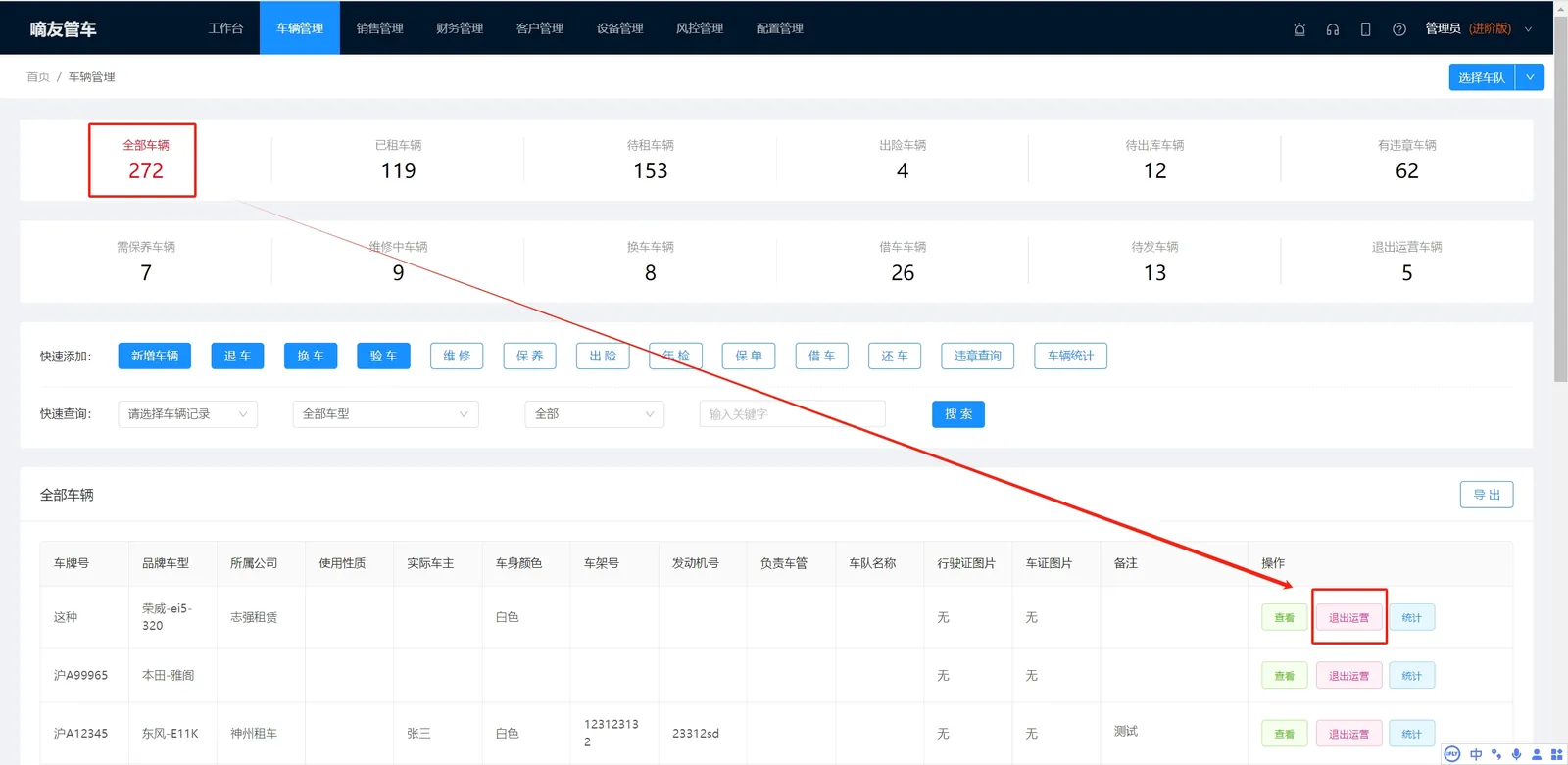1568x765 pixels.
Task: Expand the arrow beside 选择车队
Action: (1530, 77)
